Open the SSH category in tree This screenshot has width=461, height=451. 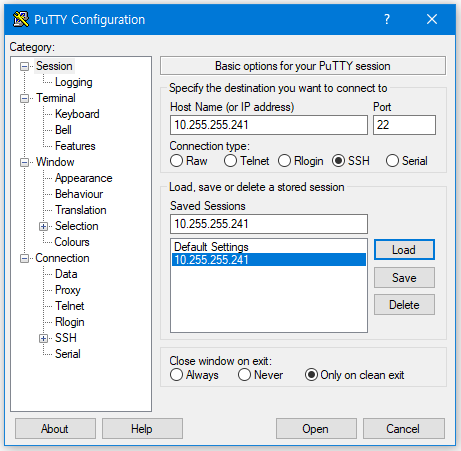[66, 338]
